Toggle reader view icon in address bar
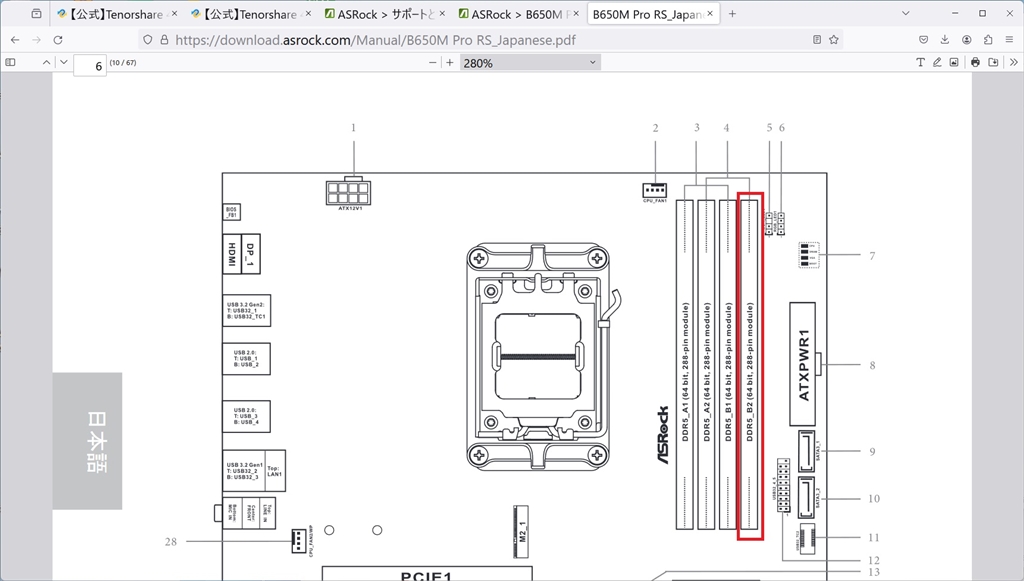Viewport: 1024px width, 581px height. point(817,40)
